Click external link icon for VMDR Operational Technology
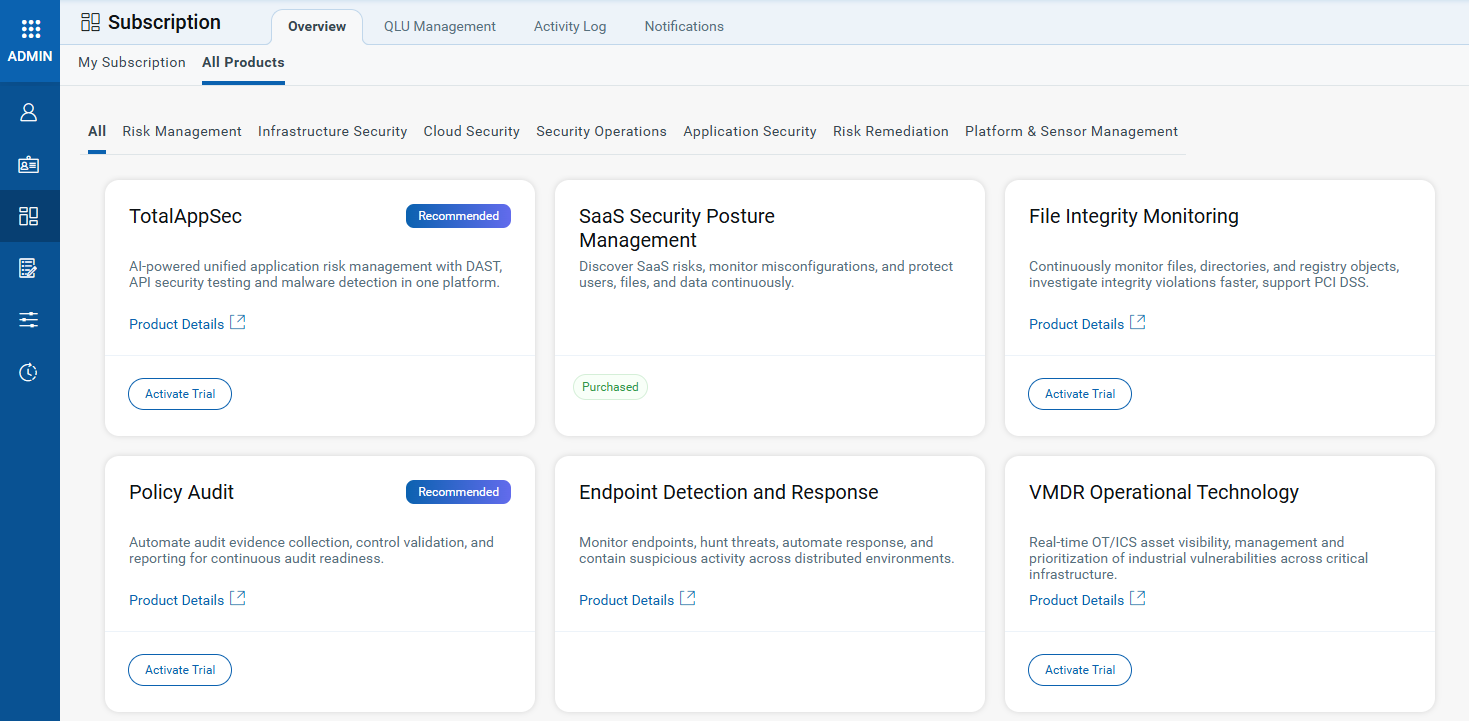Viewport: 1469px width, 721px height. [1138, 598]
